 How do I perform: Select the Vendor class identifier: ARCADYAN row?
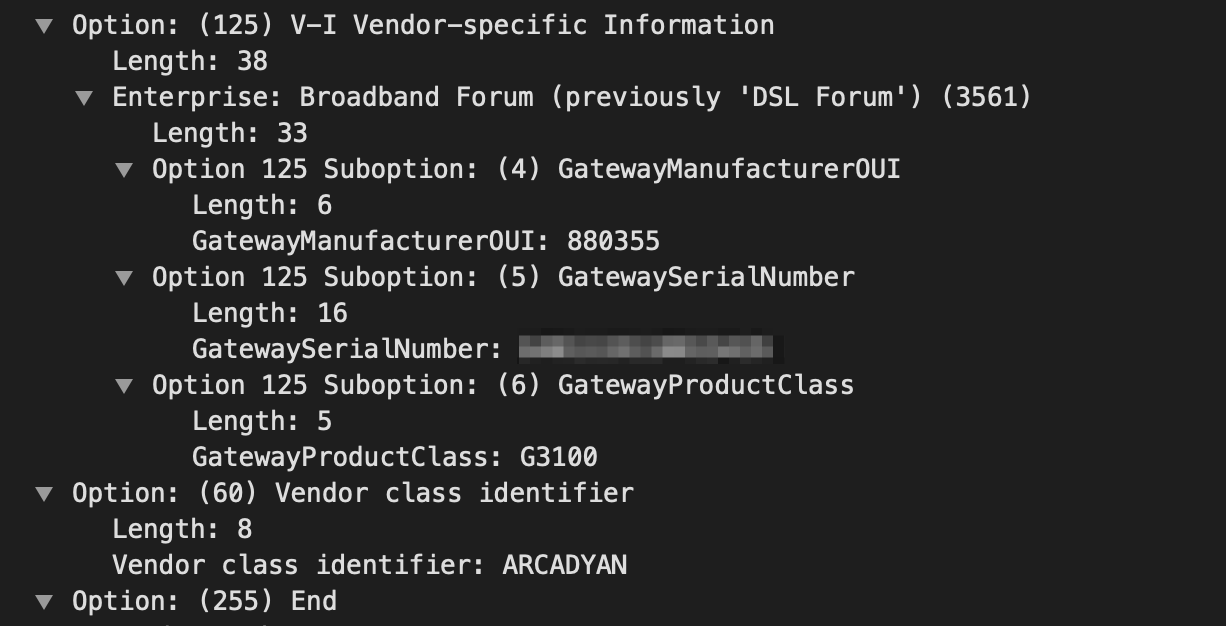pos(370,565)
